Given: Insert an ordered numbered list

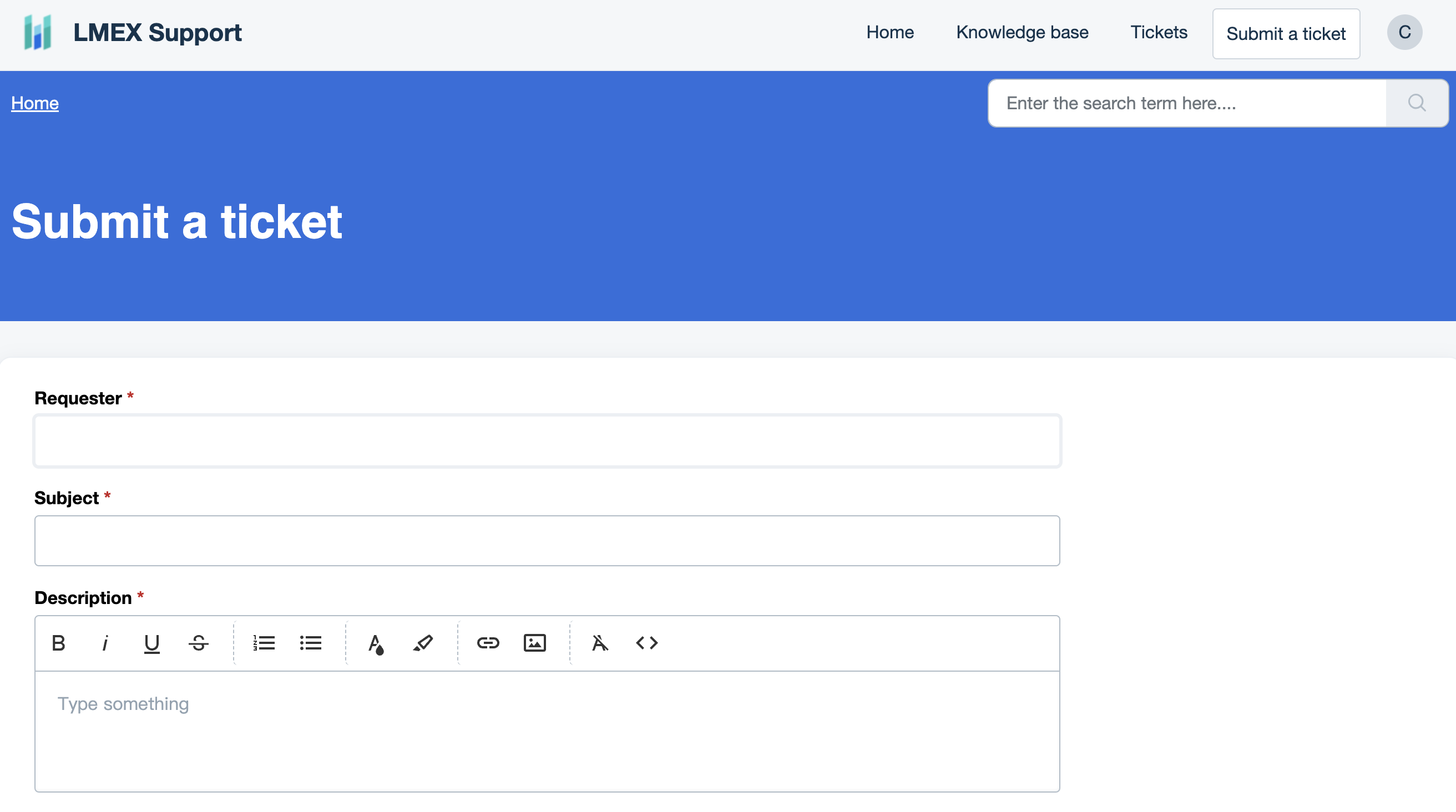Looking at the screenshot, I should 264,643.
